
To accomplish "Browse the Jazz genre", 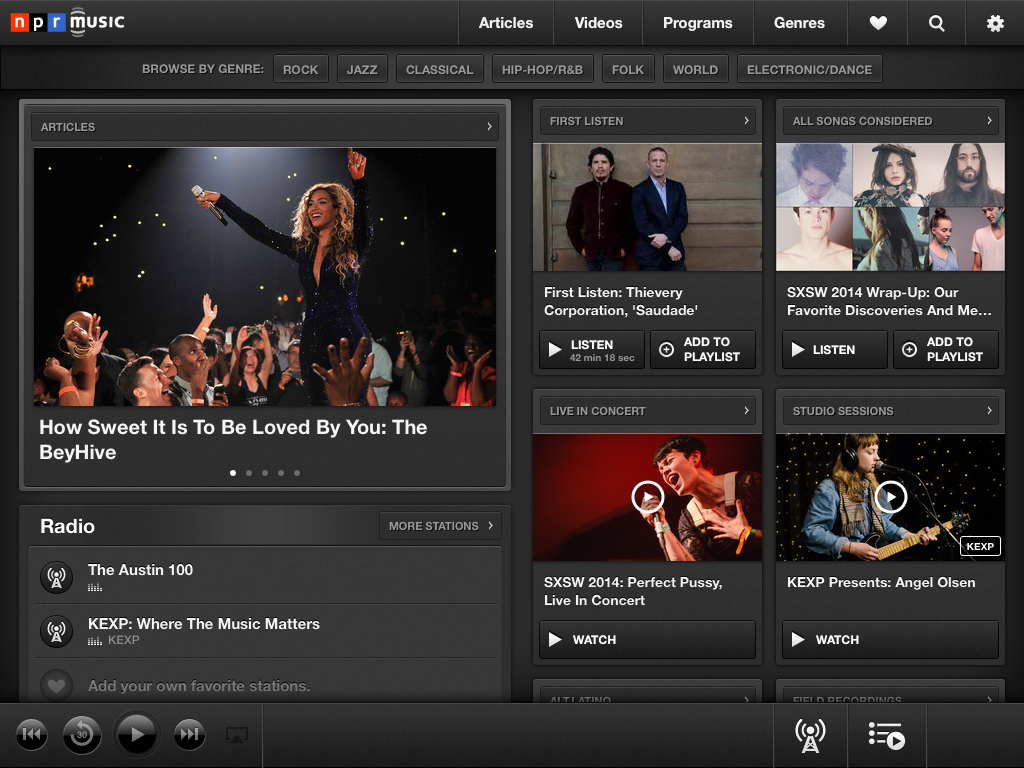I will [x=362, y=69].
